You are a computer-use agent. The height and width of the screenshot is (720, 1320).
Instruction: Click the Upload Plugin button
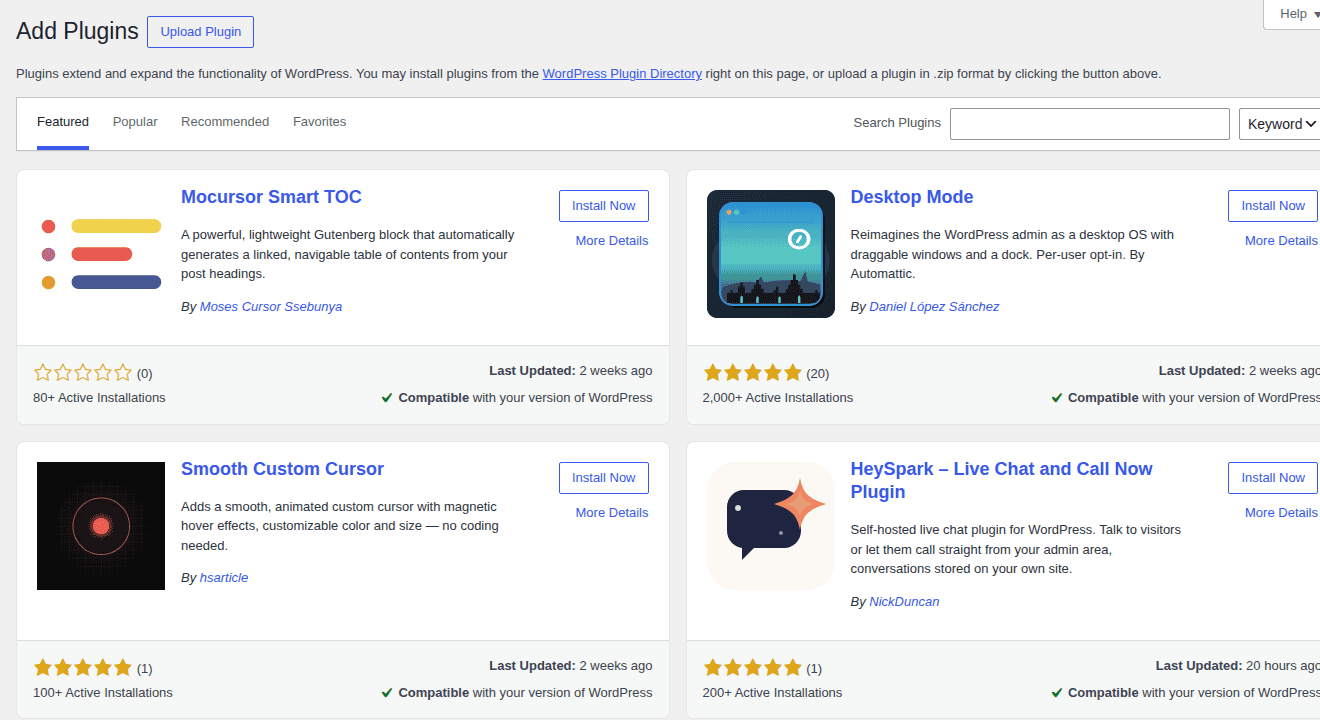click(x=201, y=32)
